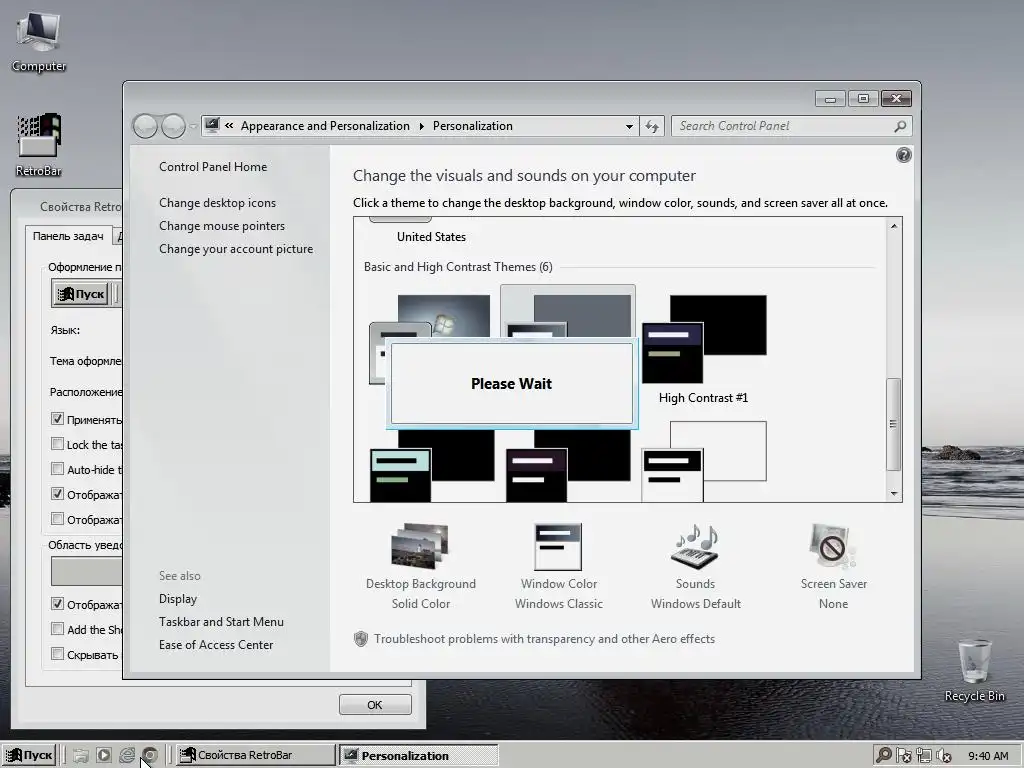Click the Desktop Background slideshow icon
Image resolution: width=1024 pixels, height=768 pixels.
421,546
